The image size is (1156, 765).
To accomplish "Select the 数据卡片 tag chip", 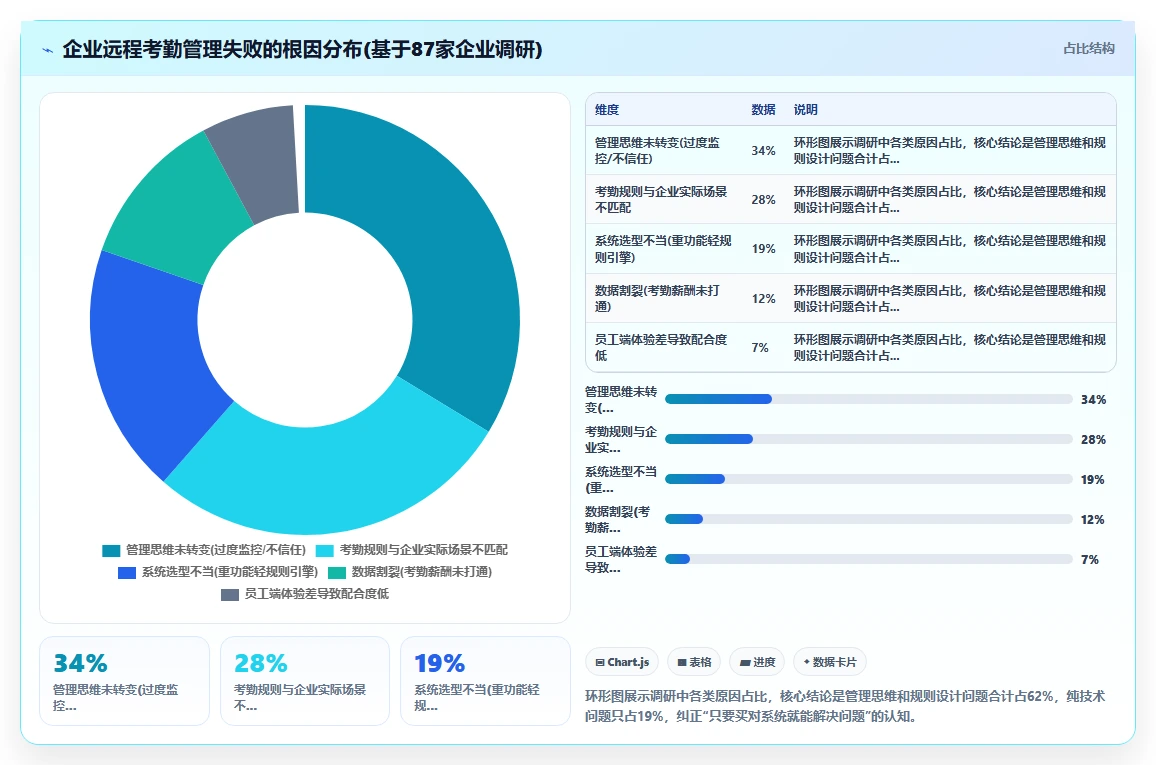I will (830, 662).
